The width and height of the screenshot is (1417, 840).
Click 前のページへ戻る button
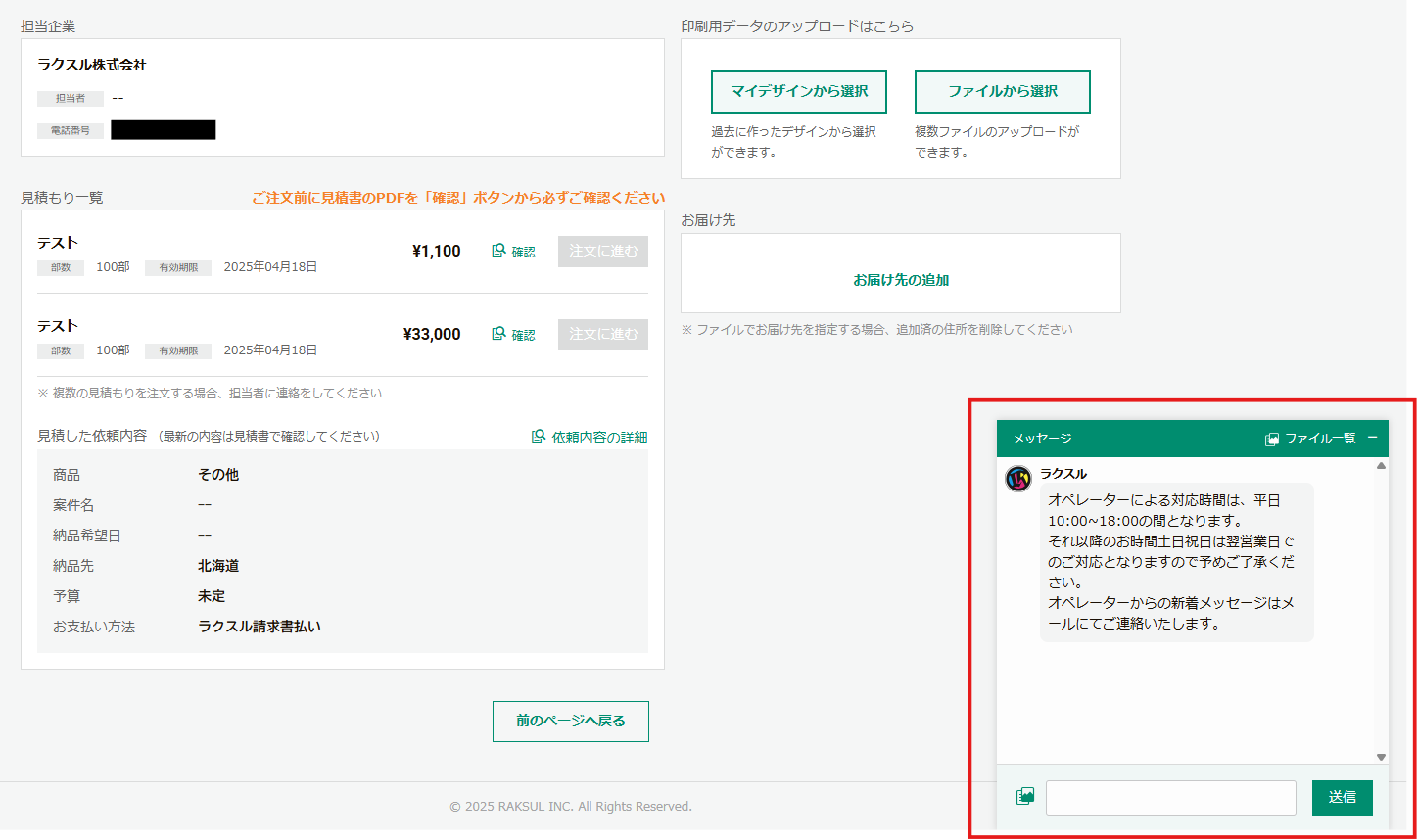click(x=571, y=722)
